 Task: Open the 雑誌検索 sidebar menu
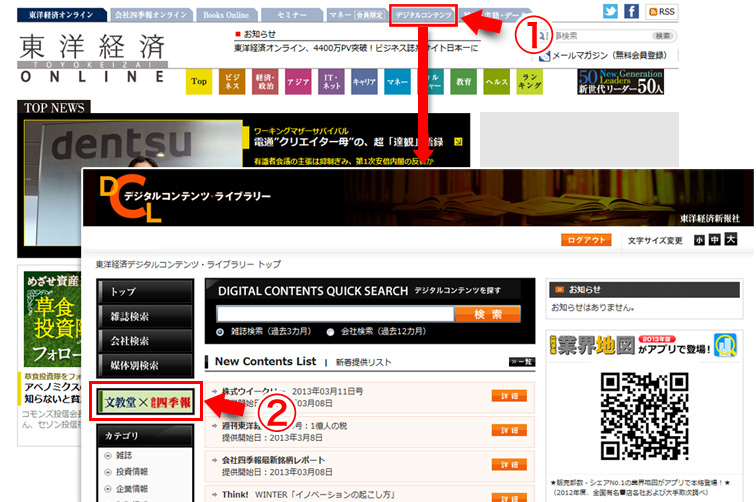[x=145, y=316]
